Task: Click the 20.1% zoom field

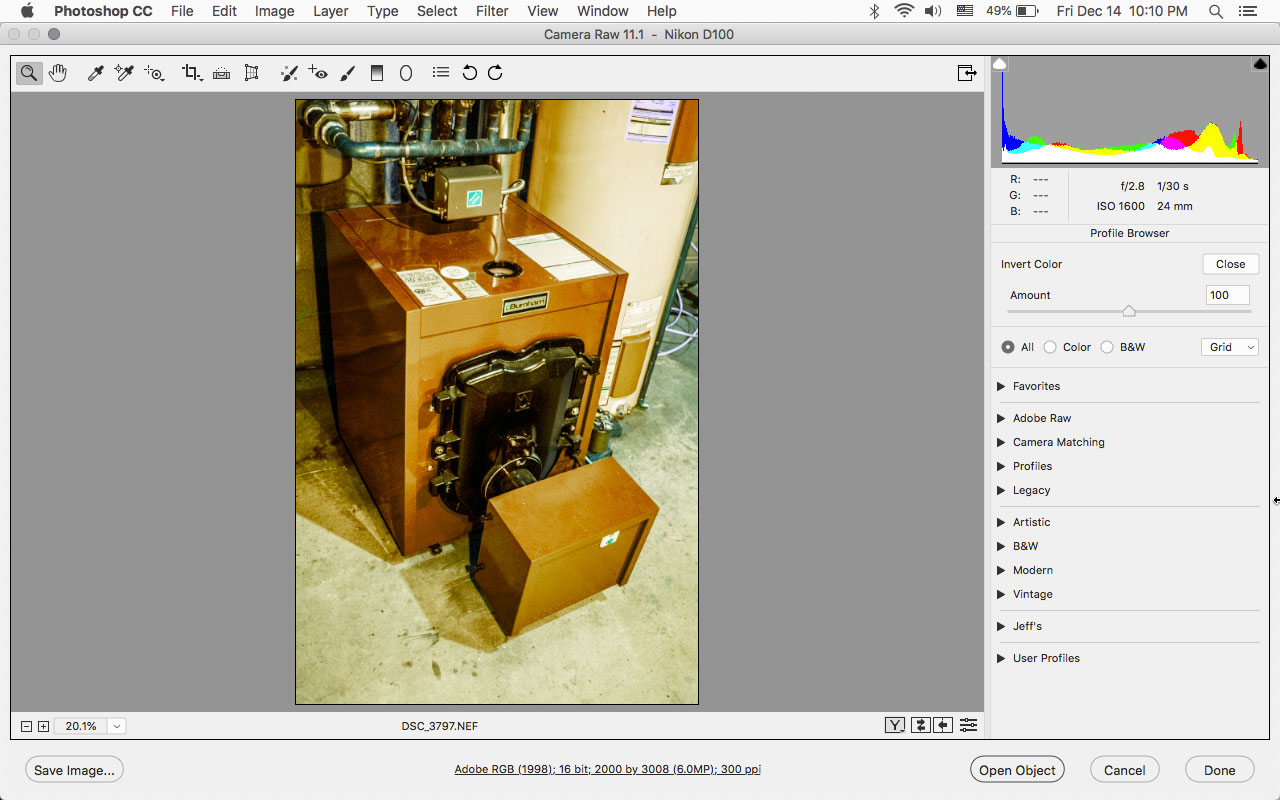Action: click(81, 727)
